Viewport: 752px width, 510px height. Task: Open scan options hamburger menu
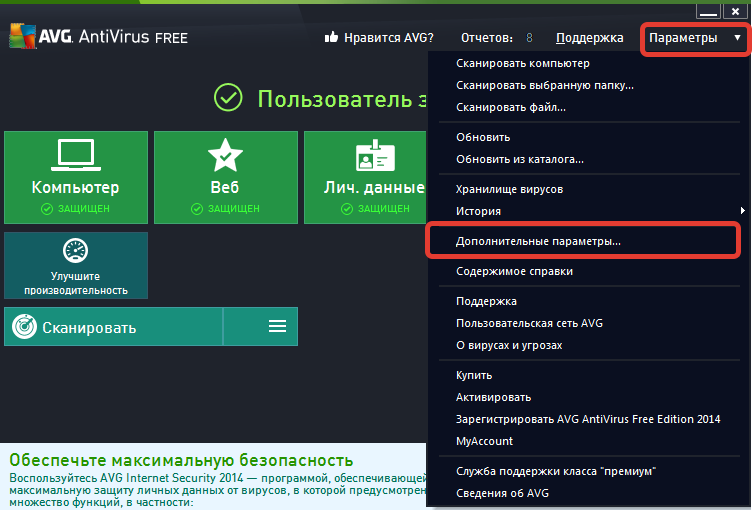pyautogui.click(x=277, y=327)
